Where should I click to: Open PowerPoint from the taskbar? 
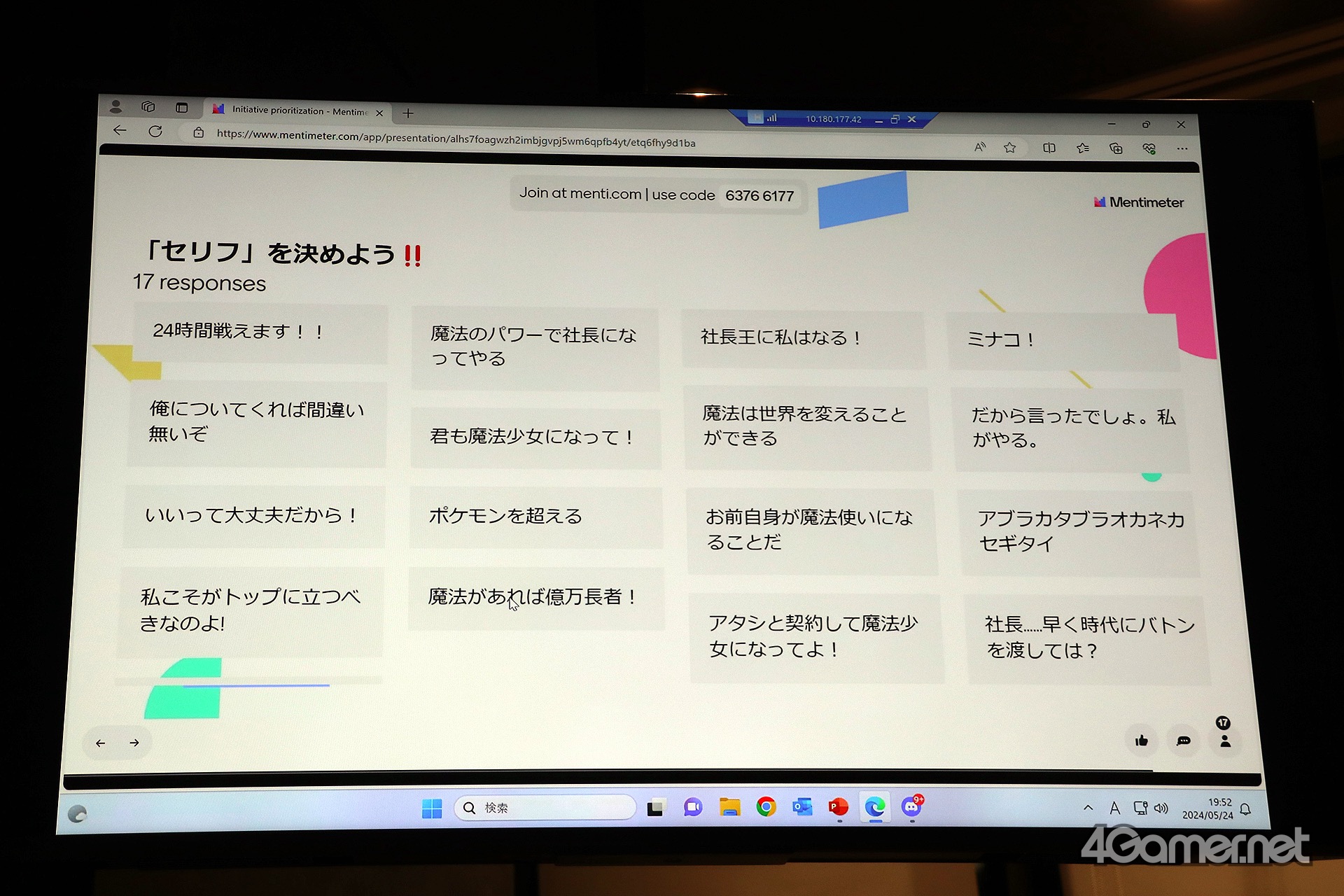tap(839, 807)
